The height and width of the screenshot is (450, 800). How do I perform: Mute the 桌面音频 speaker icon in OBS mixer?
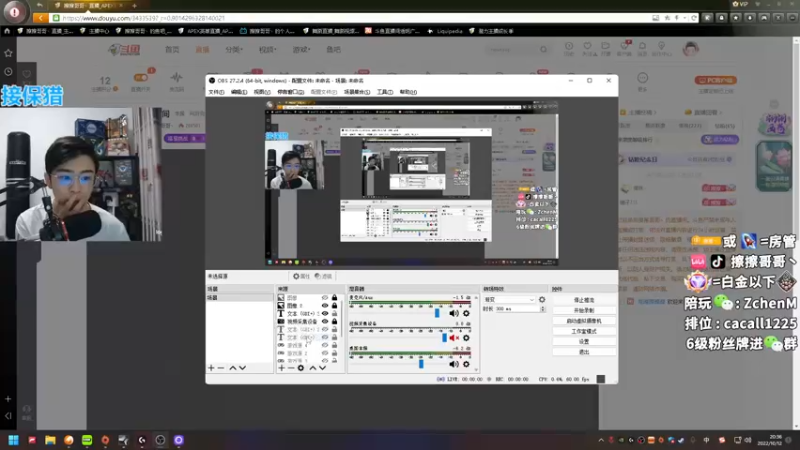(x=453, y=364)
